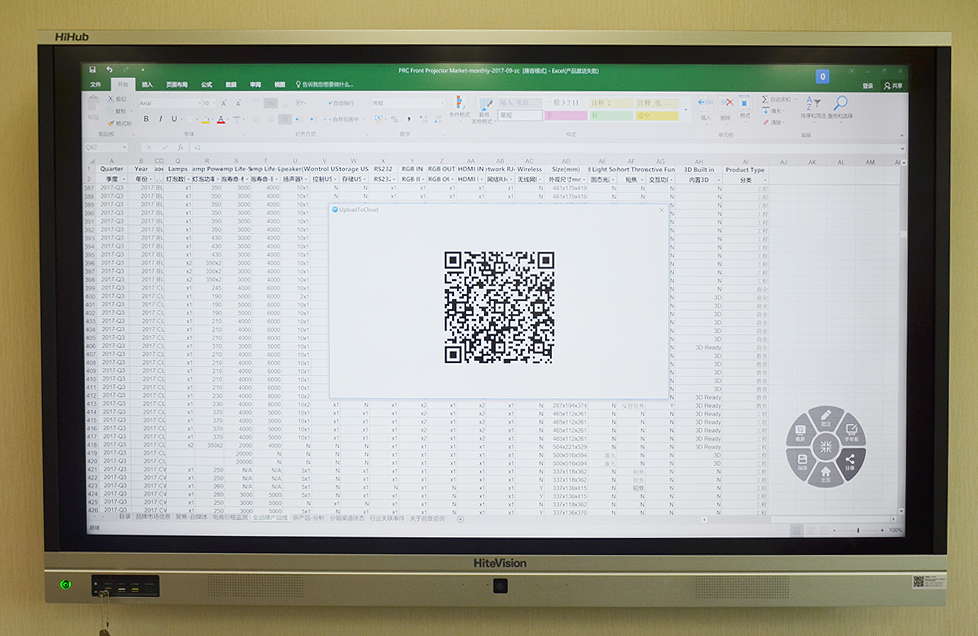Collapse the radial menu with the center button
The width and height of the screenshot is (978, 636).
click(826, 446)
